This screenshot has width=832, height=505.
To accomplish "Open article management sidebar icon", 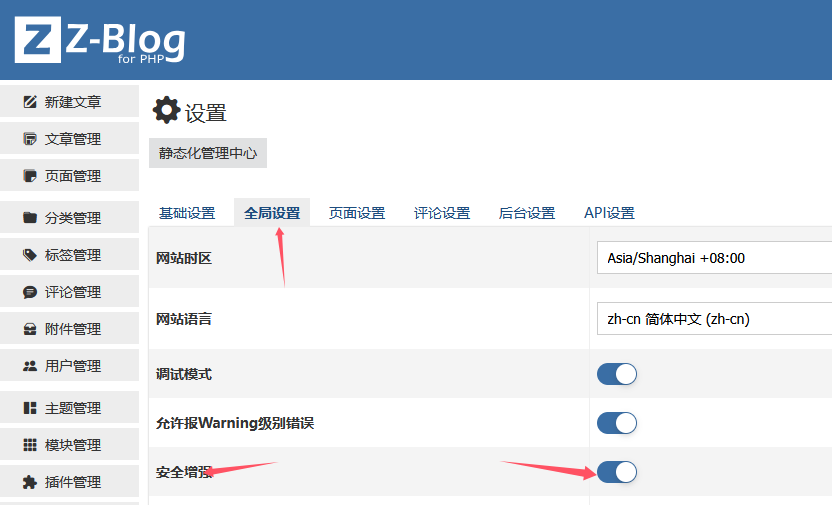I will point(30,139).
